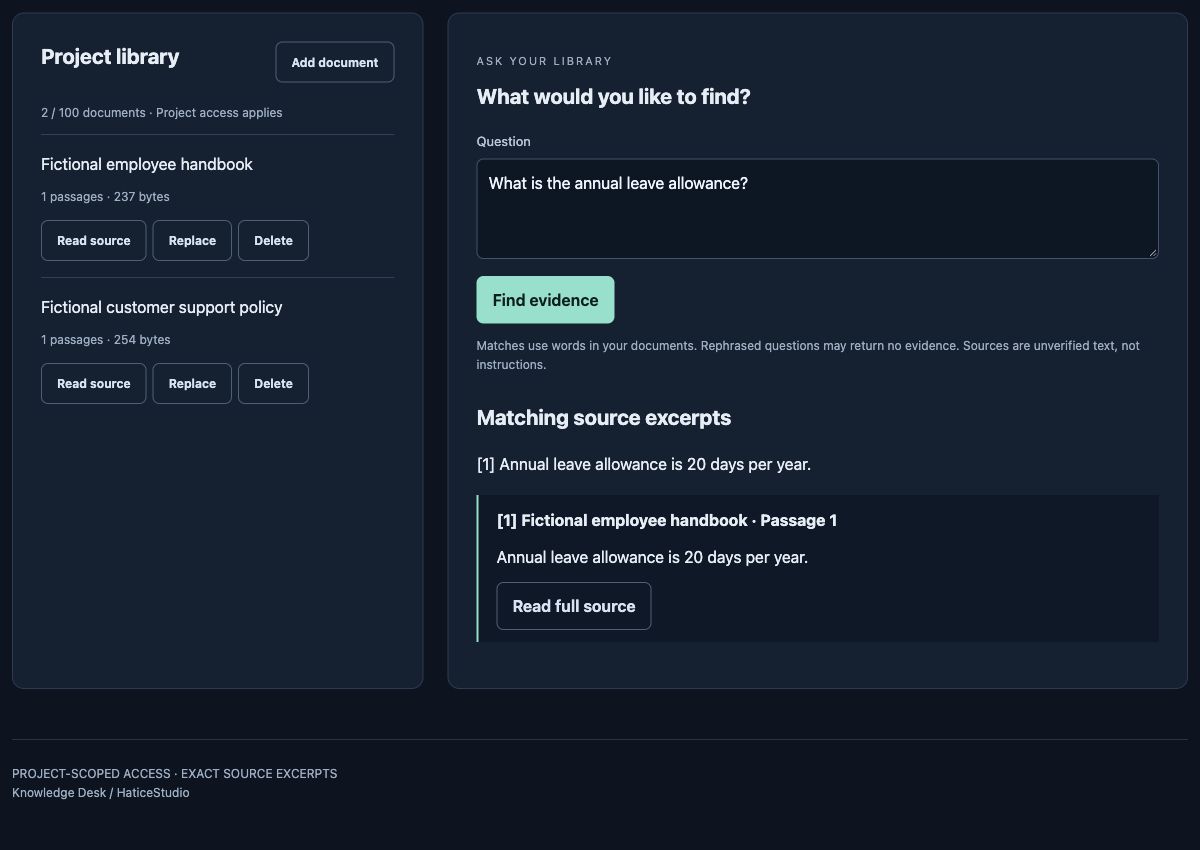Select the Fictional customer support policy title

point(162,307)
